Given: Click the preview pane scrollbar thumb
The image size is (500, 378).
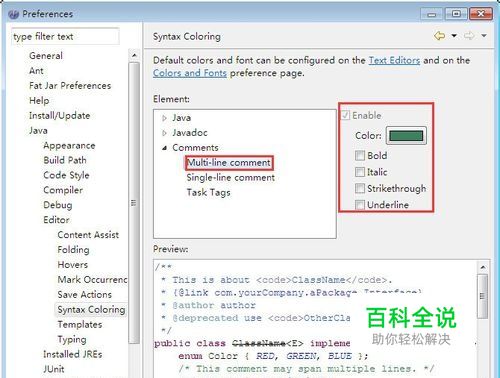Looking at the screenshot, I should (x=482, y=296).
